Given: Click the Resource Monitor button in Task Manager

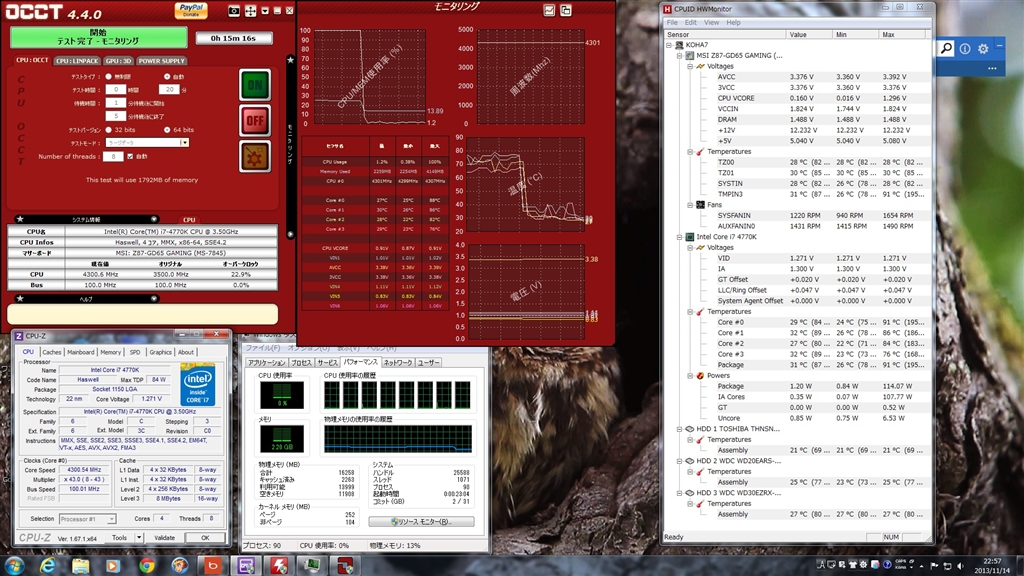Looking at the screenshot, I should (x=420, y=521).
